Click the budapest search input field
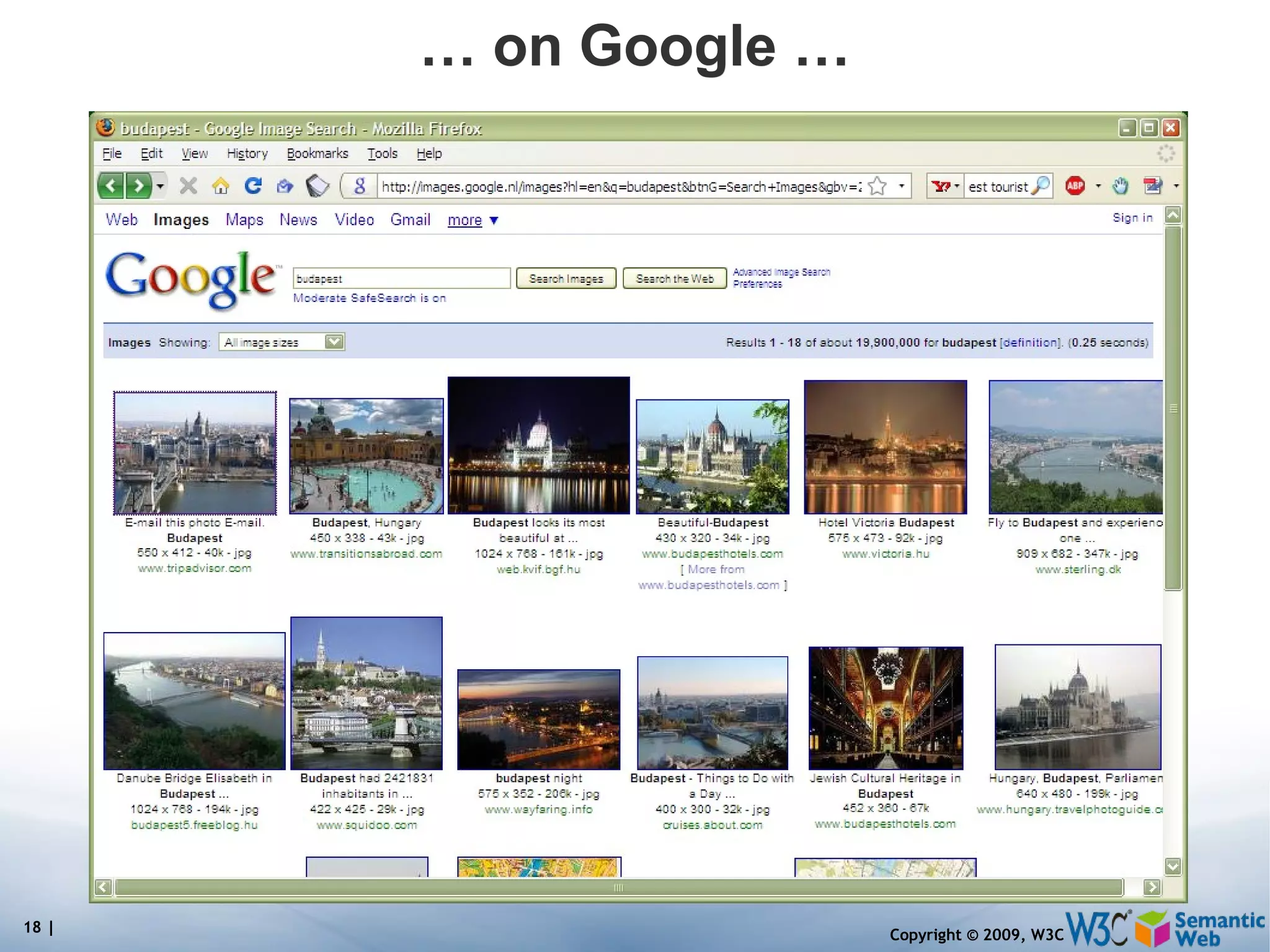Image resolution: width=1270 pixels, height=952 pixels. click(401, 278)
